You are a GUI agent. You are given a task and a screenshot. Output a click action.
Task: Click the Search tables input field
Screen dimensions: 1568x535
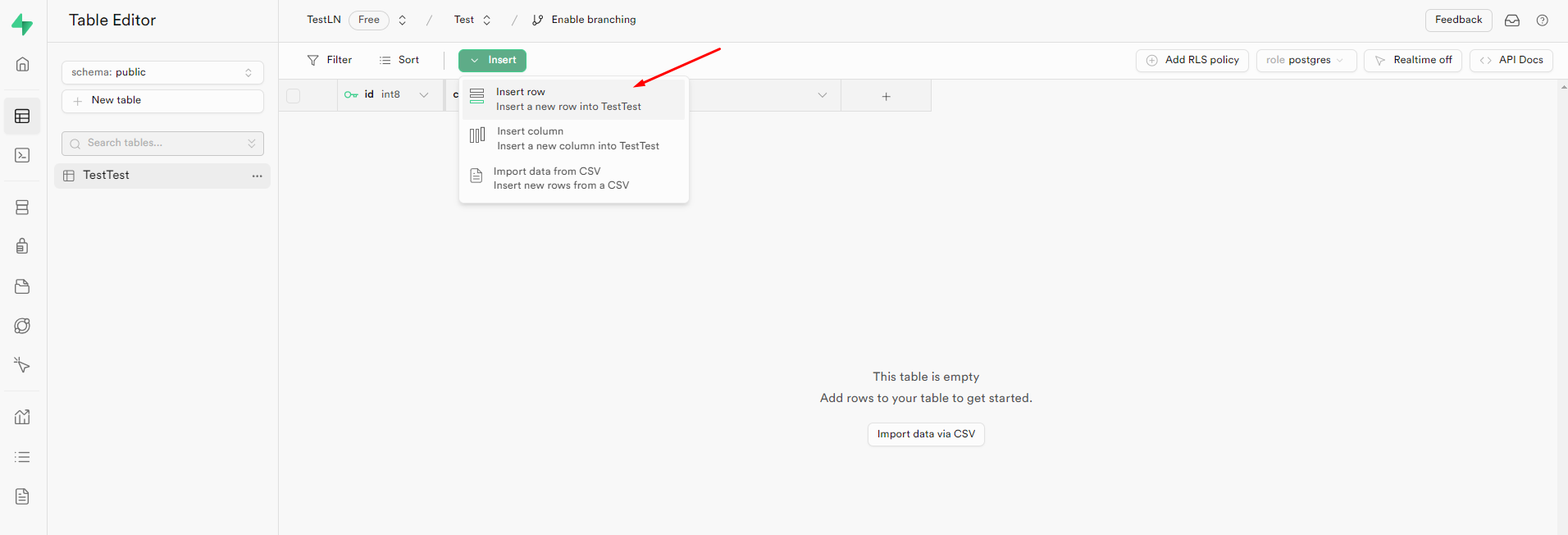[x=162, y=144]
